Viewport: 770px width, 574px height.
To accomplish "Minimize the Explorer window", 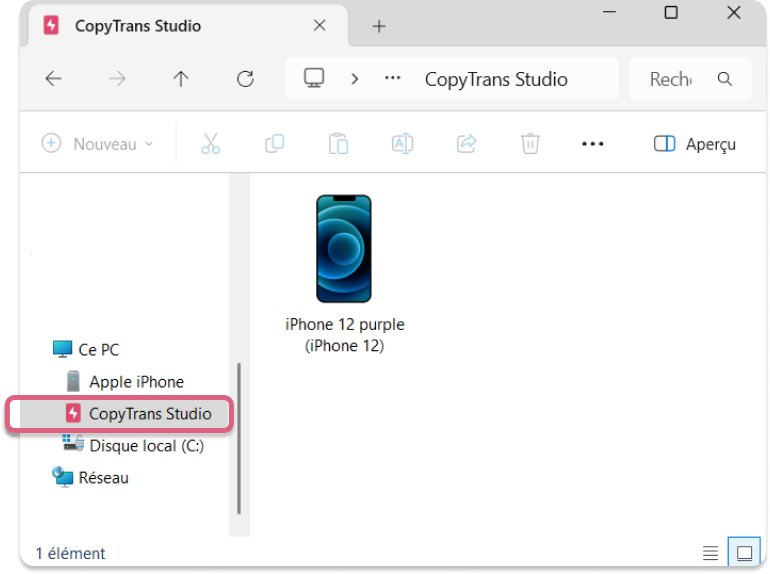I will tap(609, 12).
